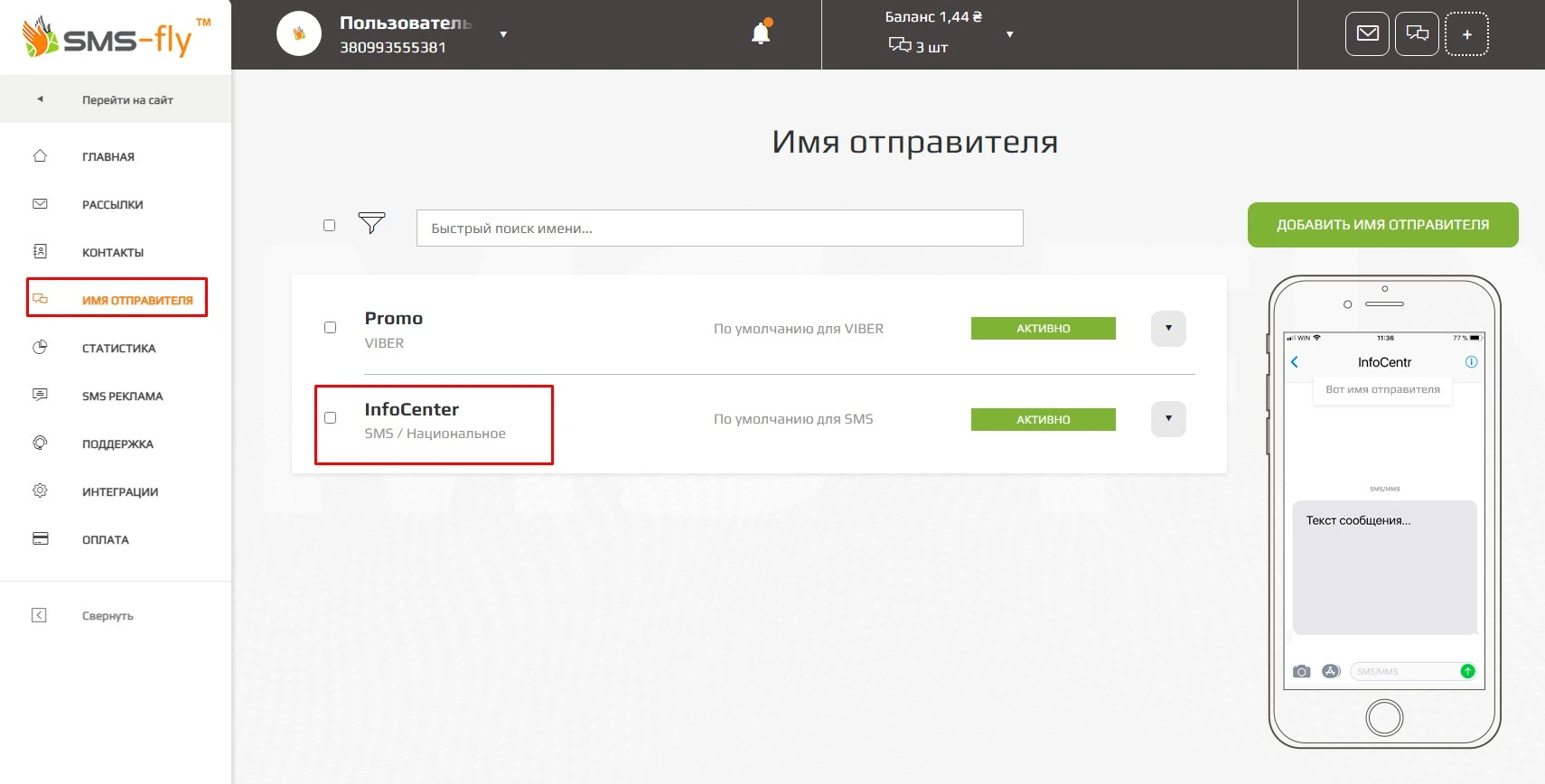Viewport: 1545px width, 784px height.
Task: Expand the InfoCenter row dropdown arrow
Action: (1168, 419)
